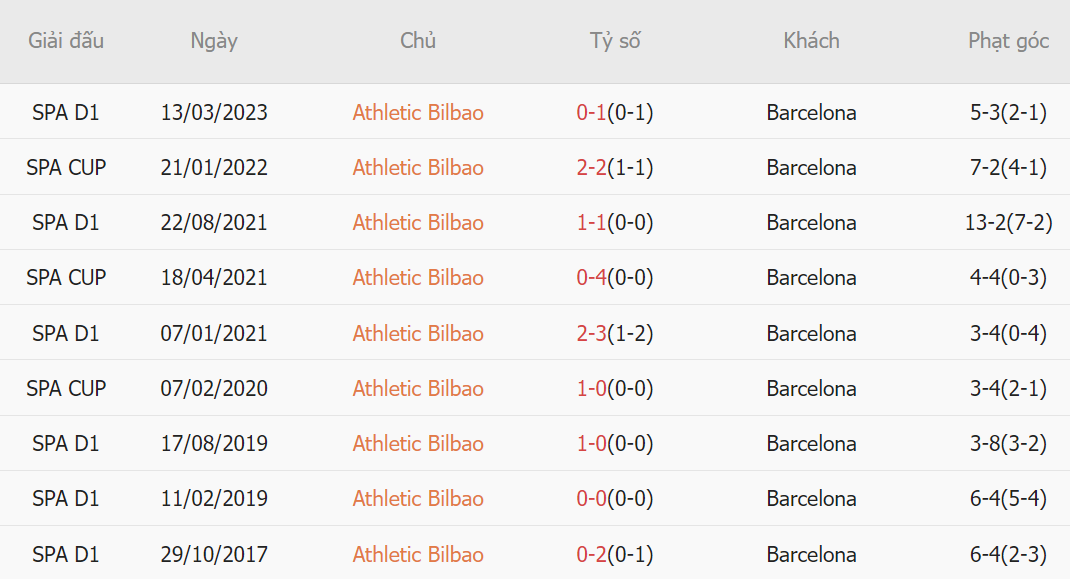Select the 0-0 score on 11/02/2019

pyautogui.click(x=592, y=499)
